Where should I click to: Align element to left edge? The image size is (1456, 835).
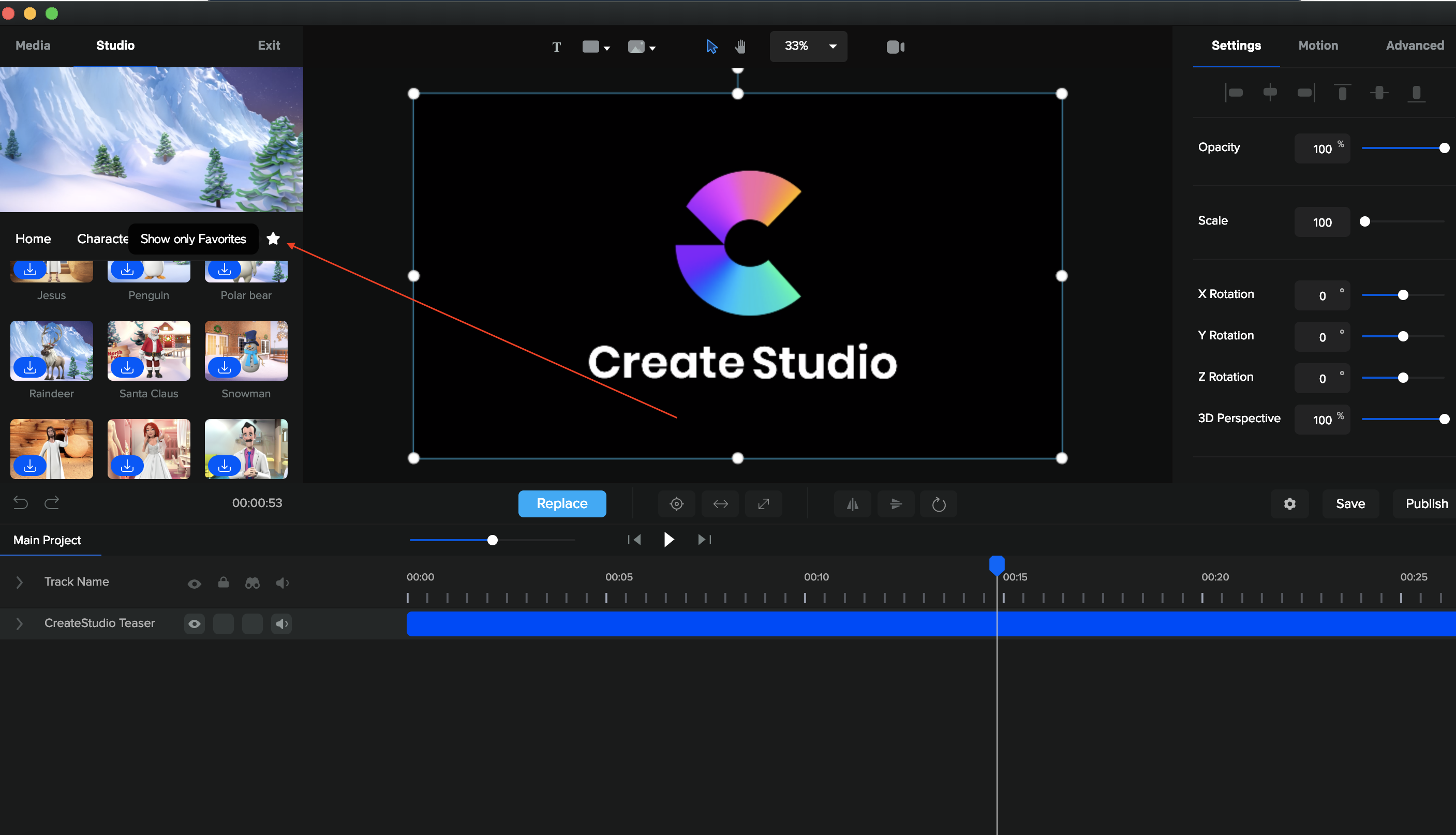tap(1234, 92)
